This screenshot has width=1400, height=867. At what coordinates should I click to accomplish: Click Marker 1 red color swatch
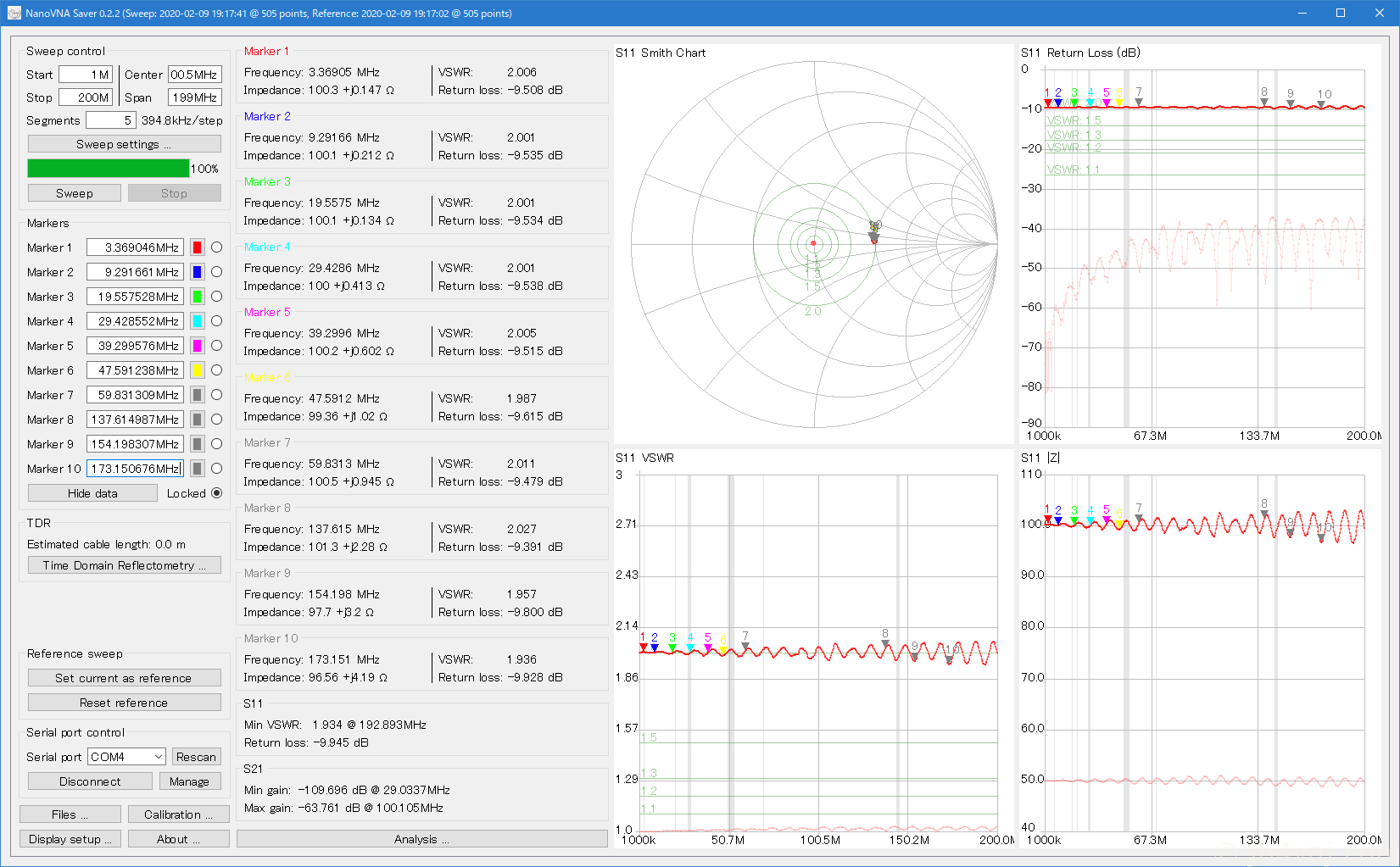click(197, 247)
